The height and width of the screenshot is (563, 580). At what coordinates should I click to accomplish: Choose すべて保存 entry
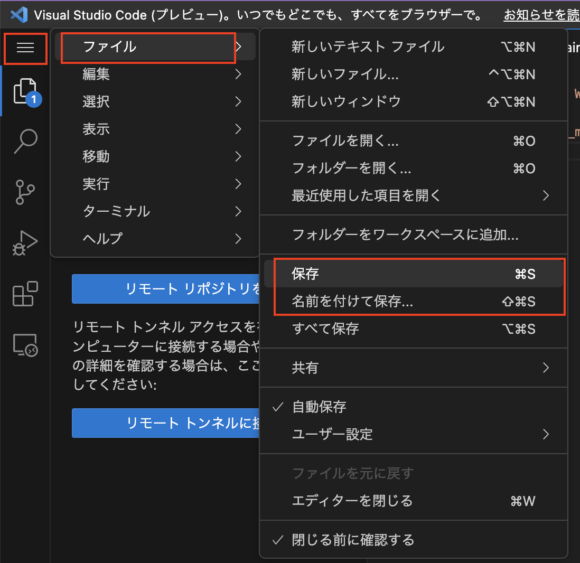pos(414,329)
